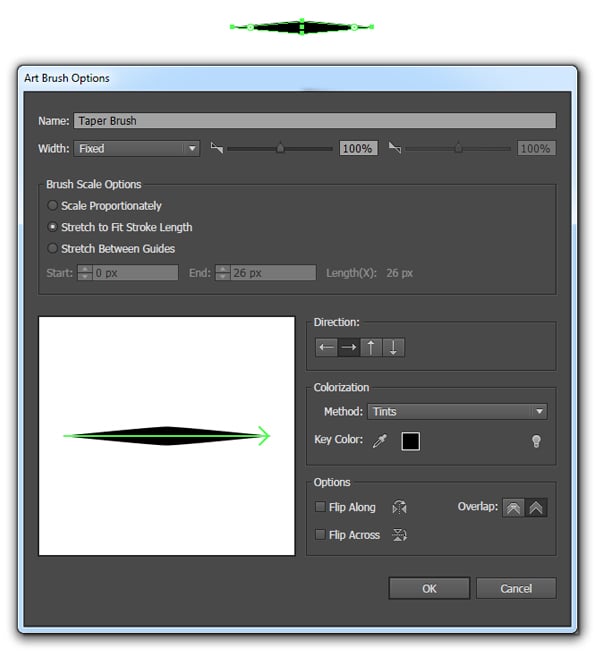Enable the Flip Across checkbox
Viewport: 600px width, 654px height.
(320, 534)
